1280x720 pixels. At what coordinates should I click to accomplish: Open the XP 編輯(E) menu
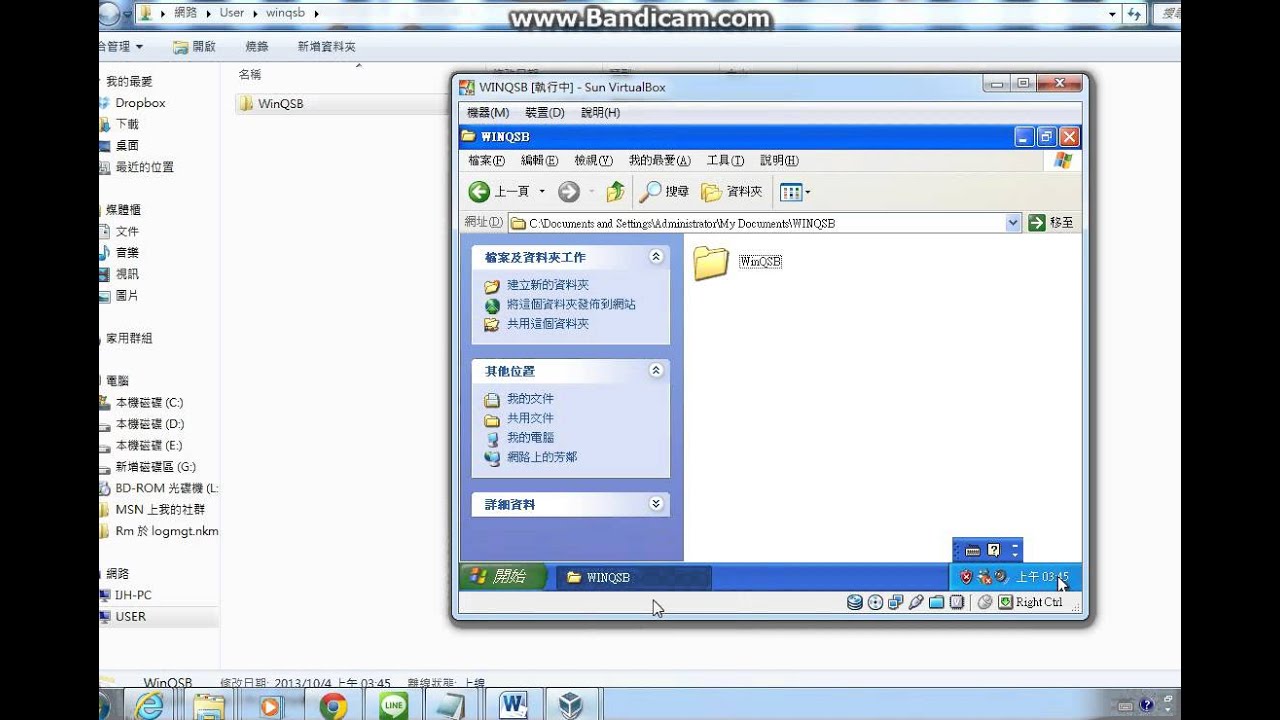[x=539, y=160]
